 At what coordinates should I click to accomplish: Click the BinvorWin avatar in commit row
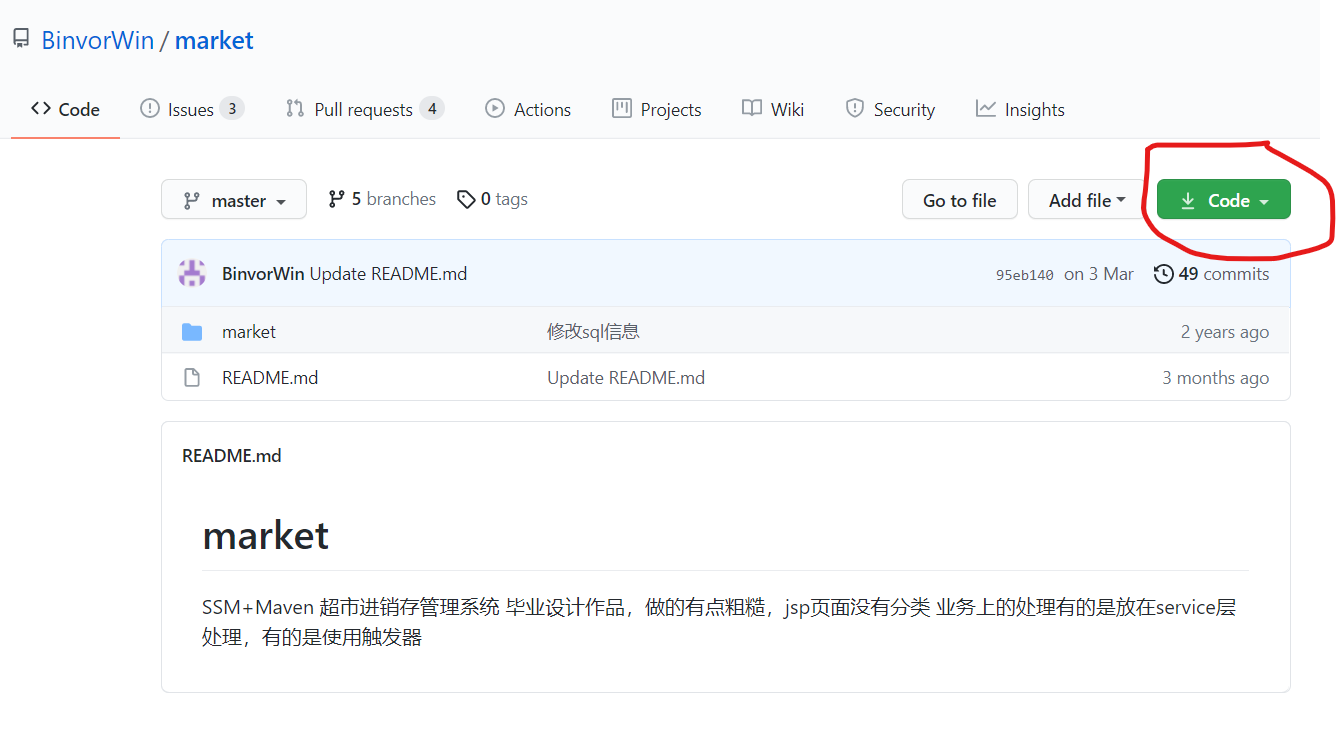tap(192, 273)
